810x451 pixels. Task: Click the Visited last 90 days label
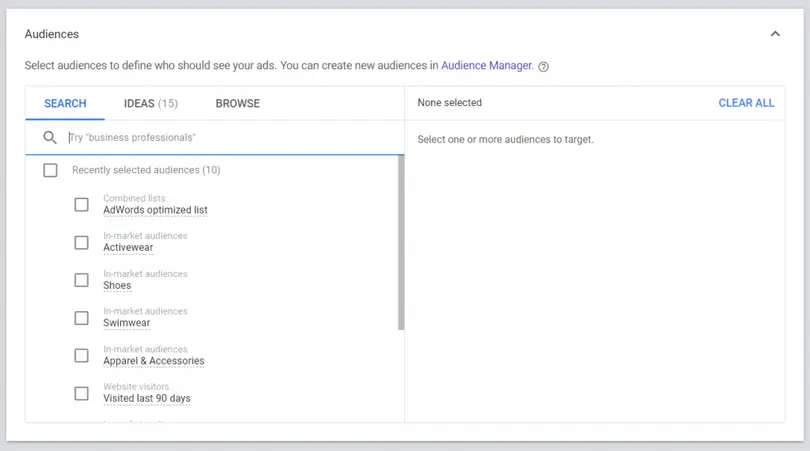pos(146,398)
